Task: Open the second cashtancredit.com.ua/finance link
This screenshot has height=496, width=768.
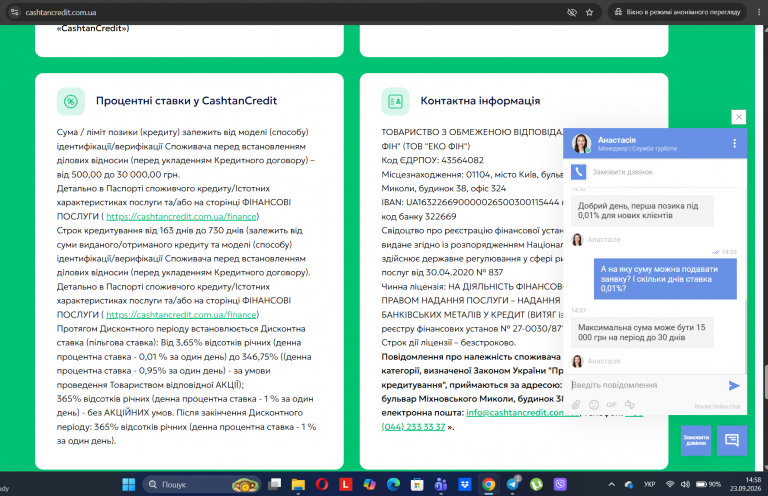Action: [x=181, y=315]
